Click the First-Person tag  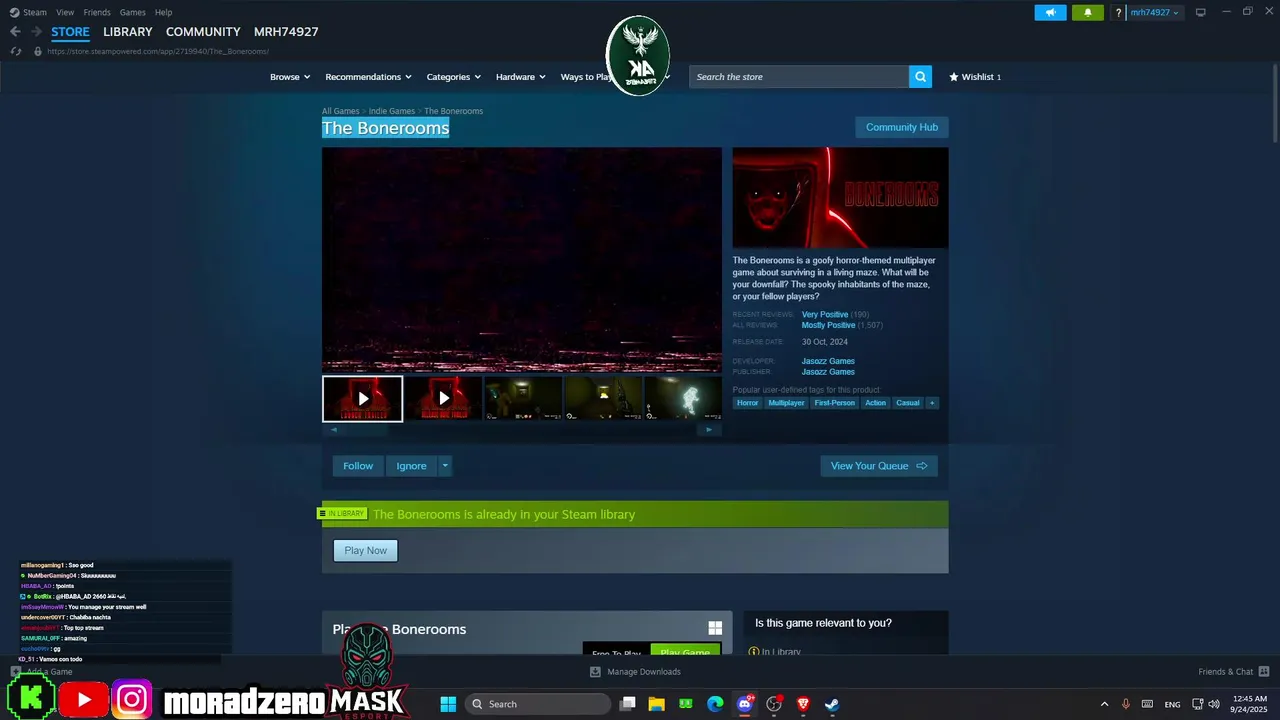(x=835, y=403)
